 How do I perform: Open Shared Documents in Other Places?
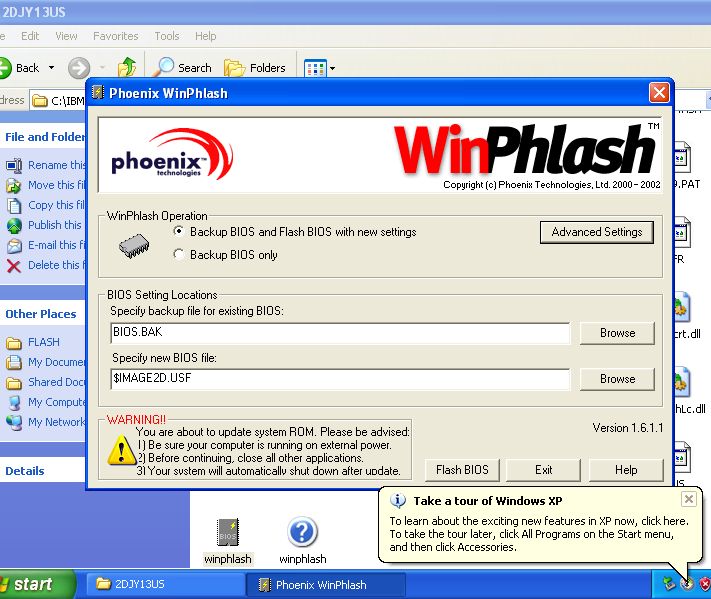tap(45, 382)
